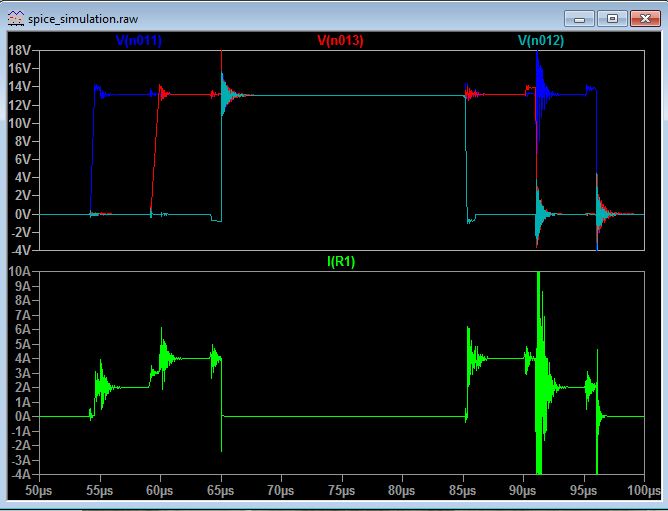
Task: Close the spice_simulation.raw window
Action: pyautogui.click(x=645, y=19)
